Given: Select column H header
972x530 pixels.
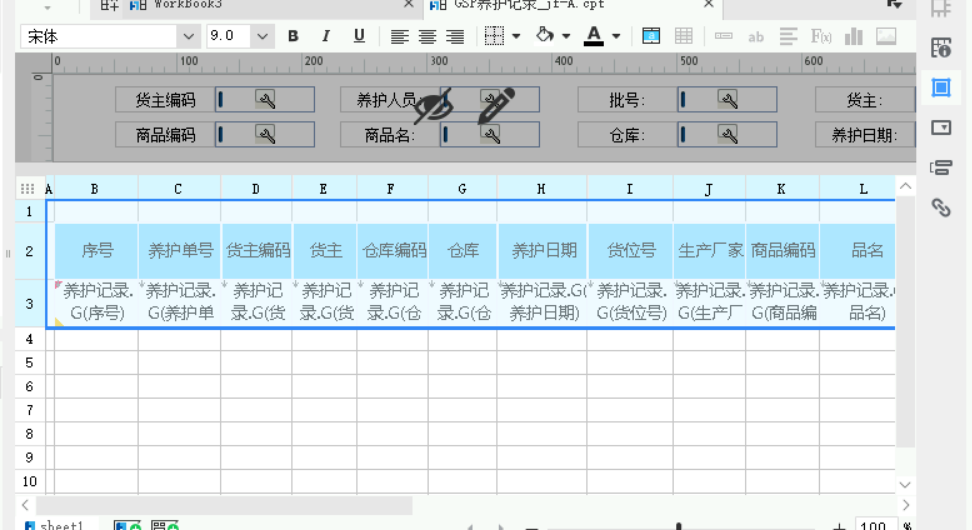Looking at the screenshot, I should pyautogui.click(x=542, y=189).
